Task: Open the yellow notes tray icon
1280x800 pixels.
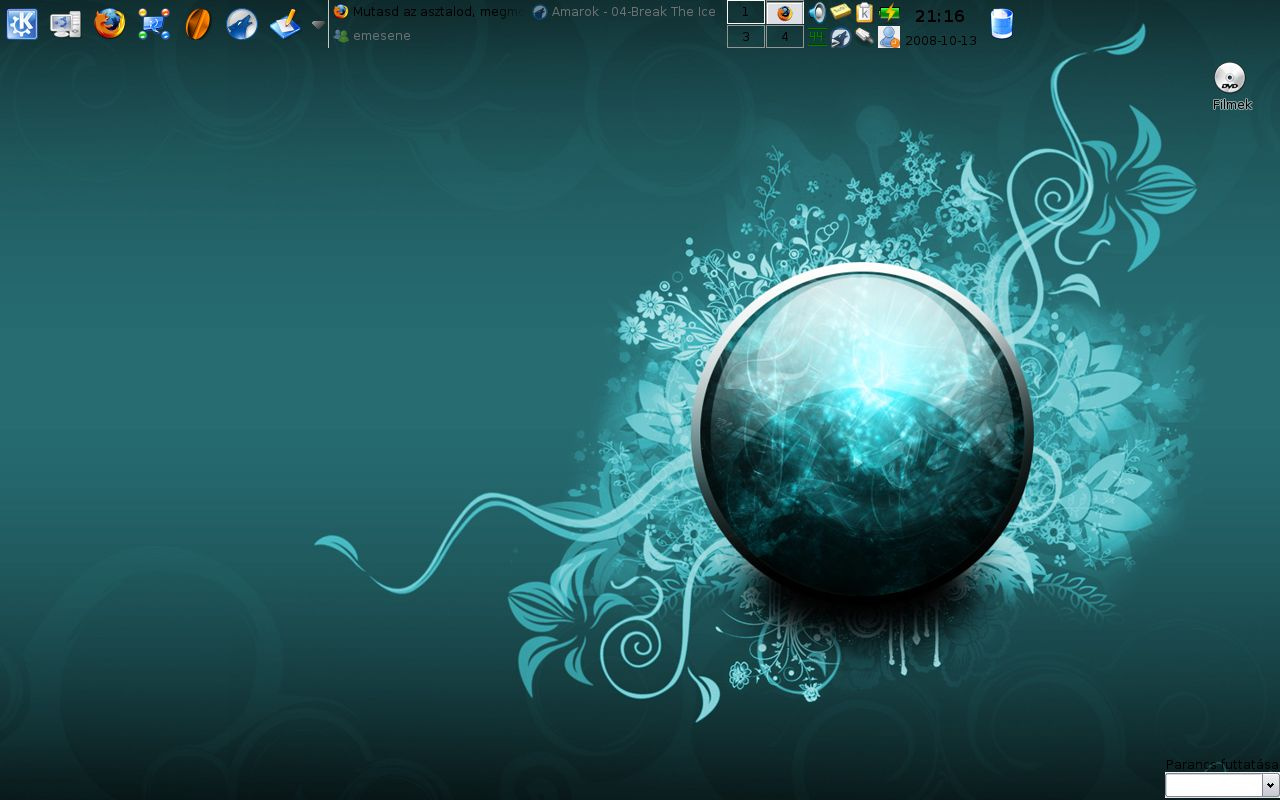Action: (841, 12)
